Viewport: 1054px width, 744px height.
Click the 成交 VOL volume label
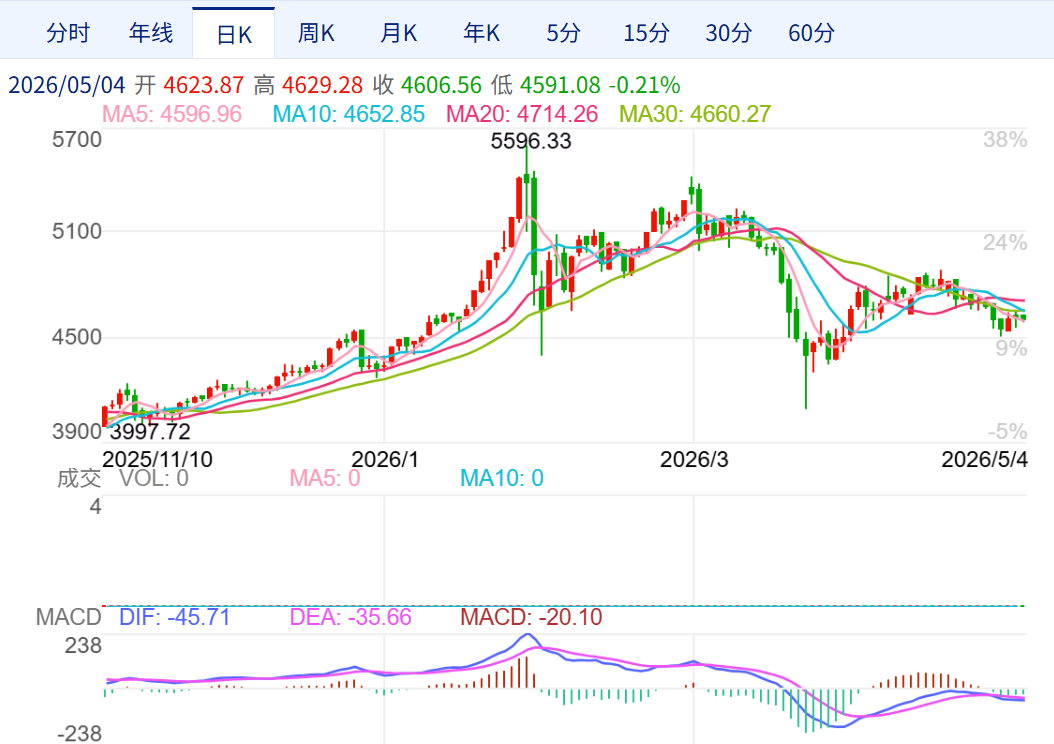pos(122,478)
